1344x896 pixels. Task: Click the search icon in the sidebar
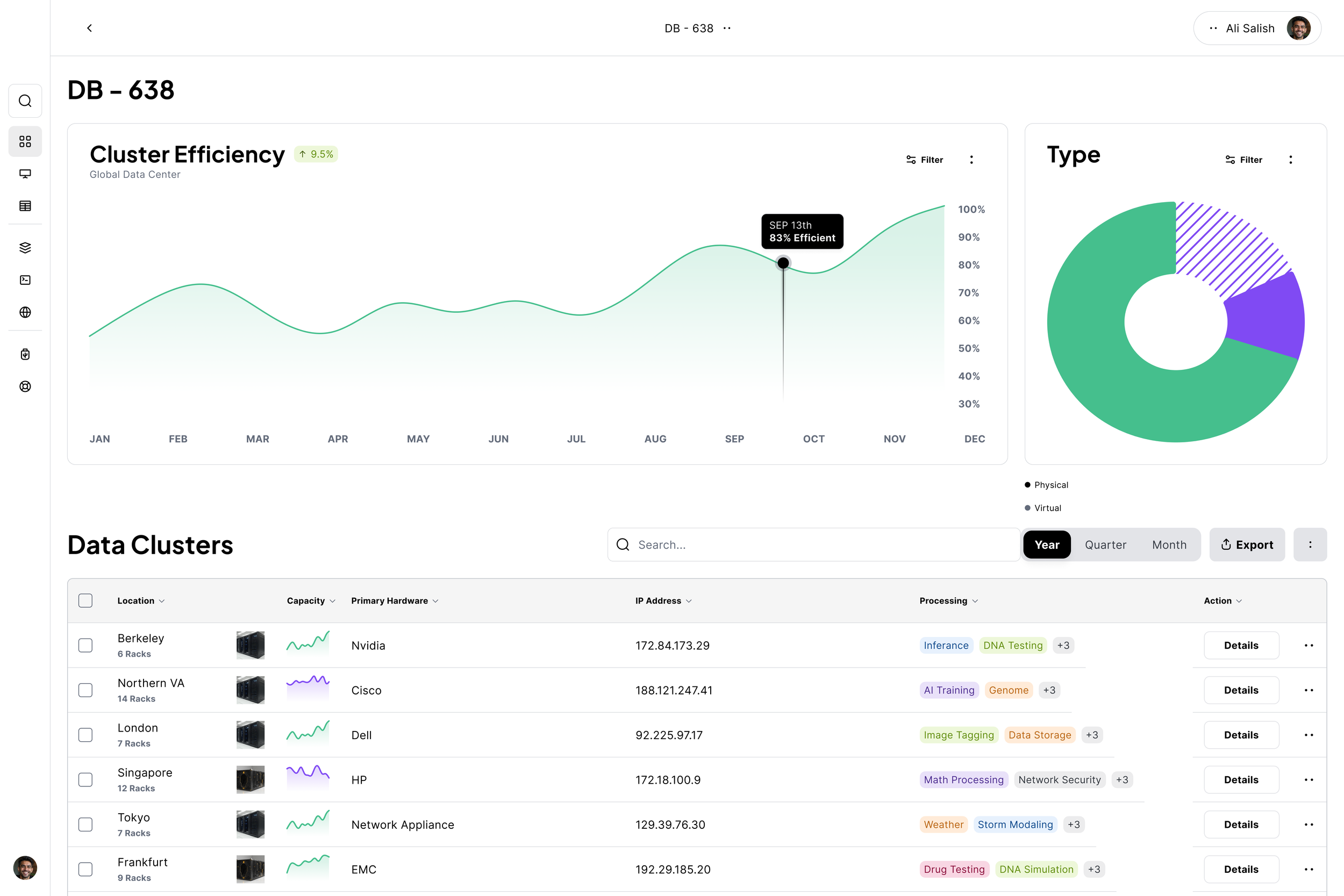point(25,101)
